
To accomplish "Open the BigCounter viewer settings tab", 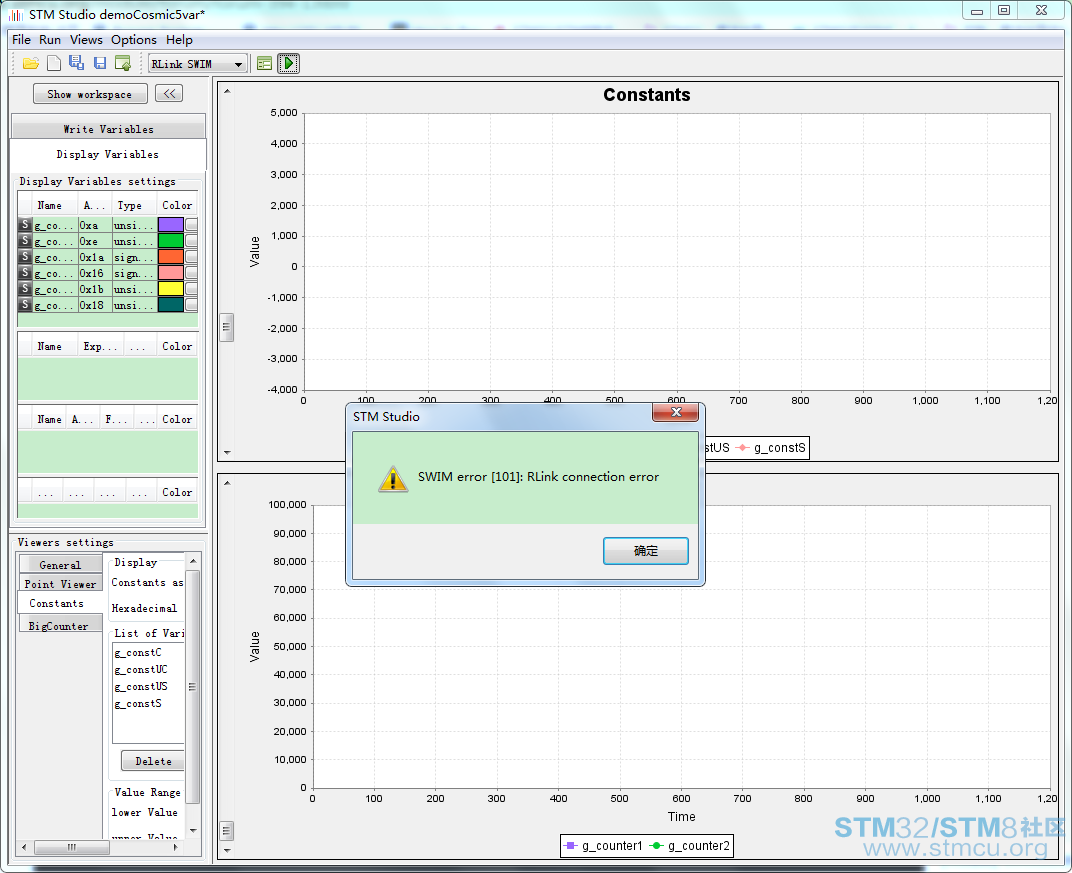I will [x=59, y=626].
